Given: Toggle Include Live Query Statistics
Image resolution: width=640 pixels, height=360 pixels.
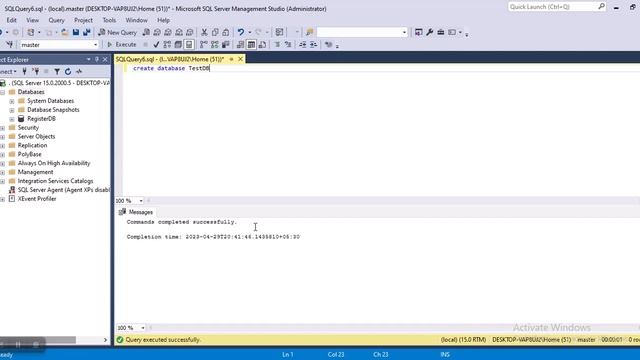Looking at the screenshot, I should pos(215,44).
